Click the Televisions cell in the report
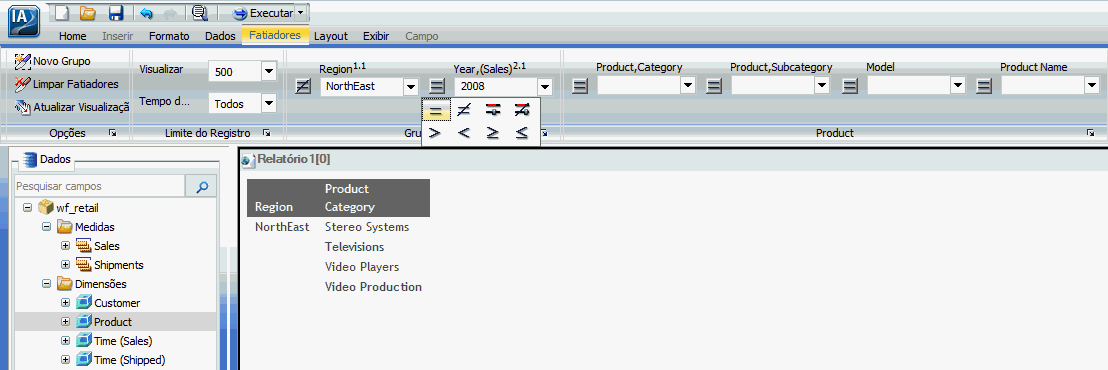 pos(355,247)
